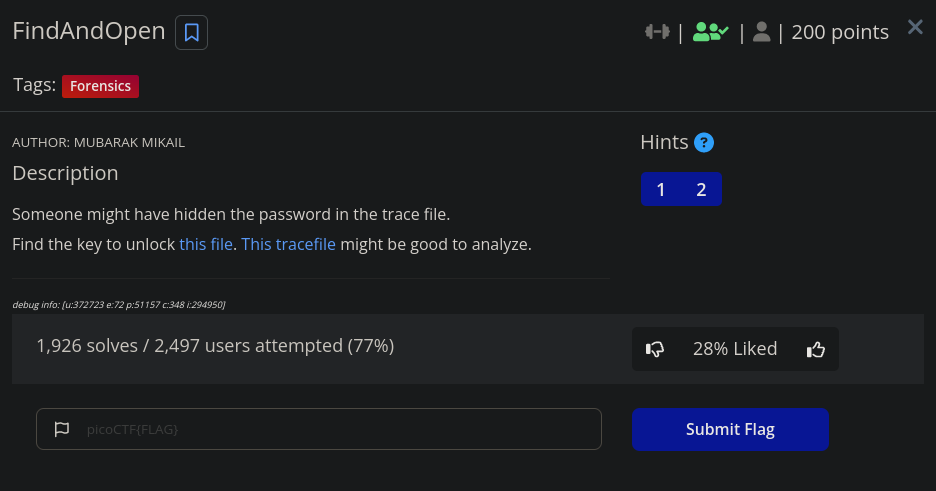
Task: Reveal hint 2
Action: 701,189
